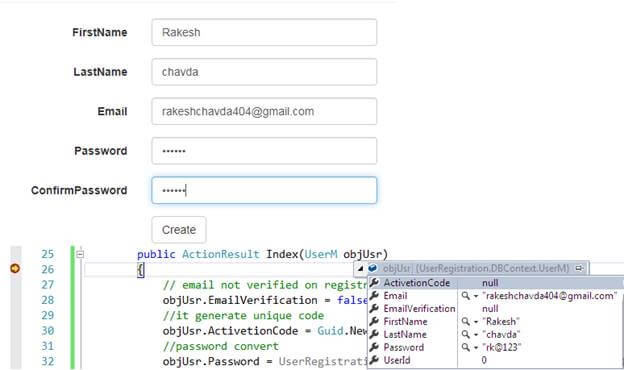The width and height of the screenshot is (624, 370).
Task: Click the UserId value 0
Action: (484, 360)
